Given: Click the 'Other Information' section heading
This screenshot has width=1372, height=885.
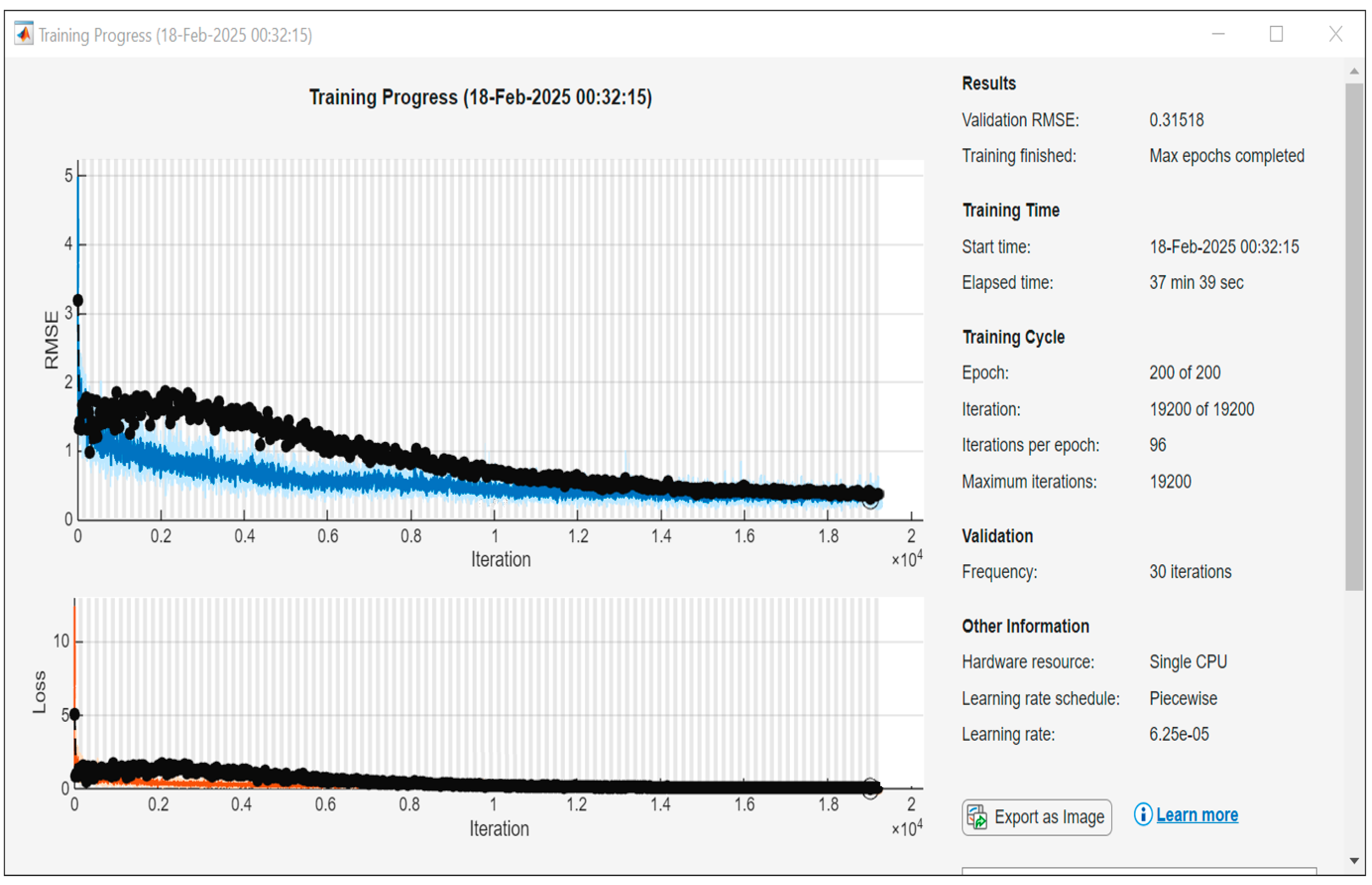Looking at the screenshot, I should coord(1025,626).
